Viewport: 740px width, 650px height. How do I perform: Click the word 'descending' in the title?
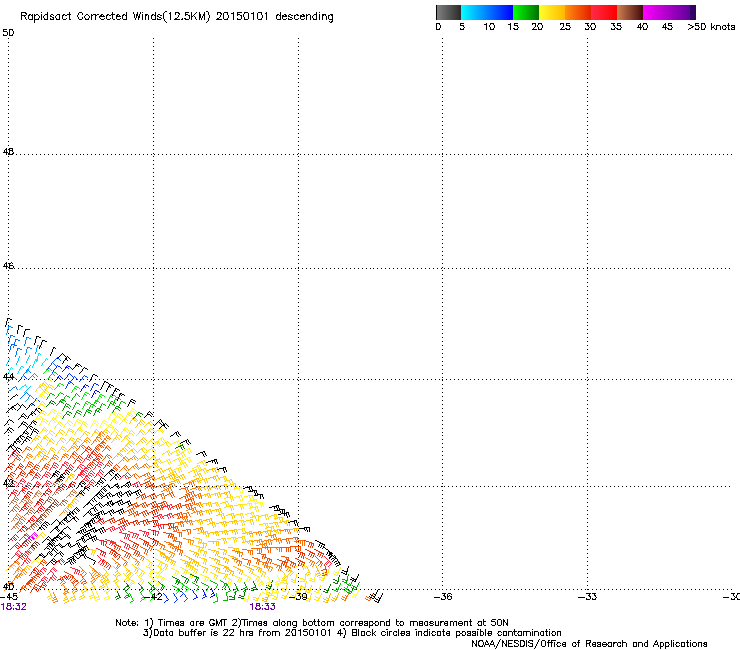tap(304, 17)
